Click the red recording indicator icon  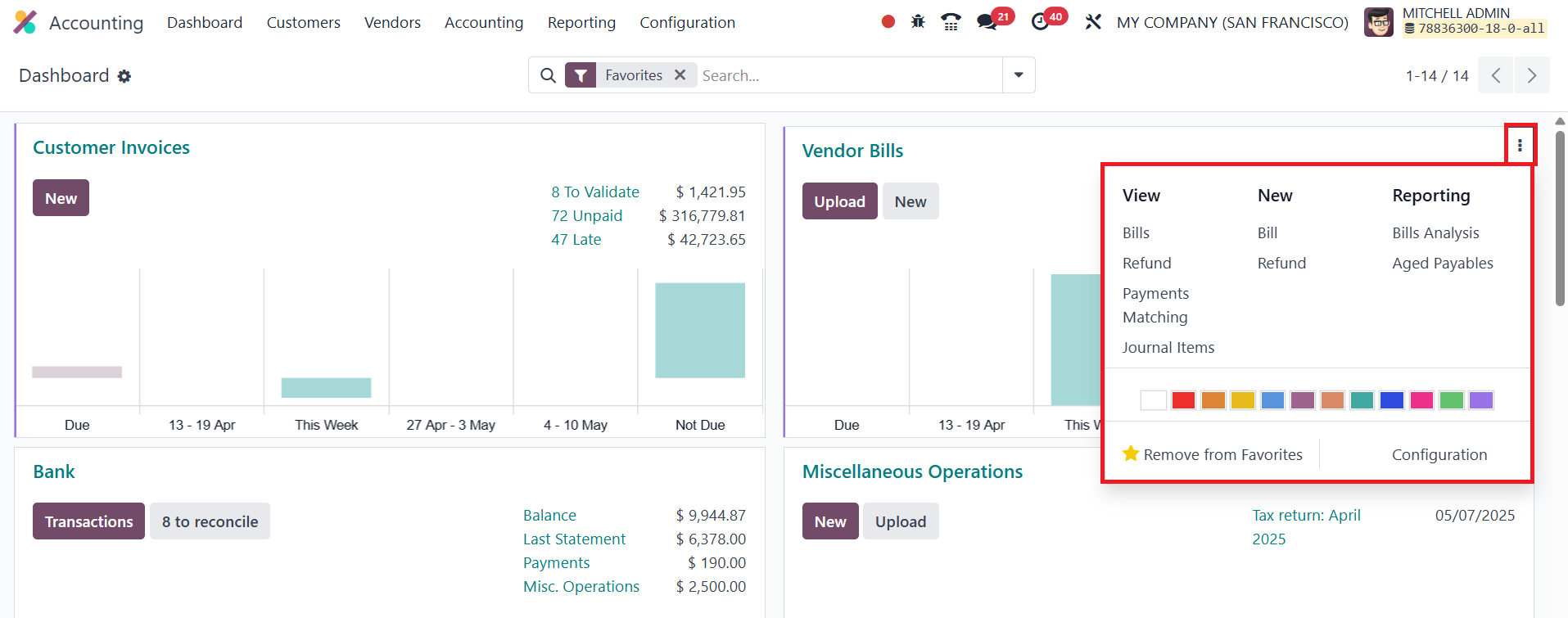click(x=888, y=22)
